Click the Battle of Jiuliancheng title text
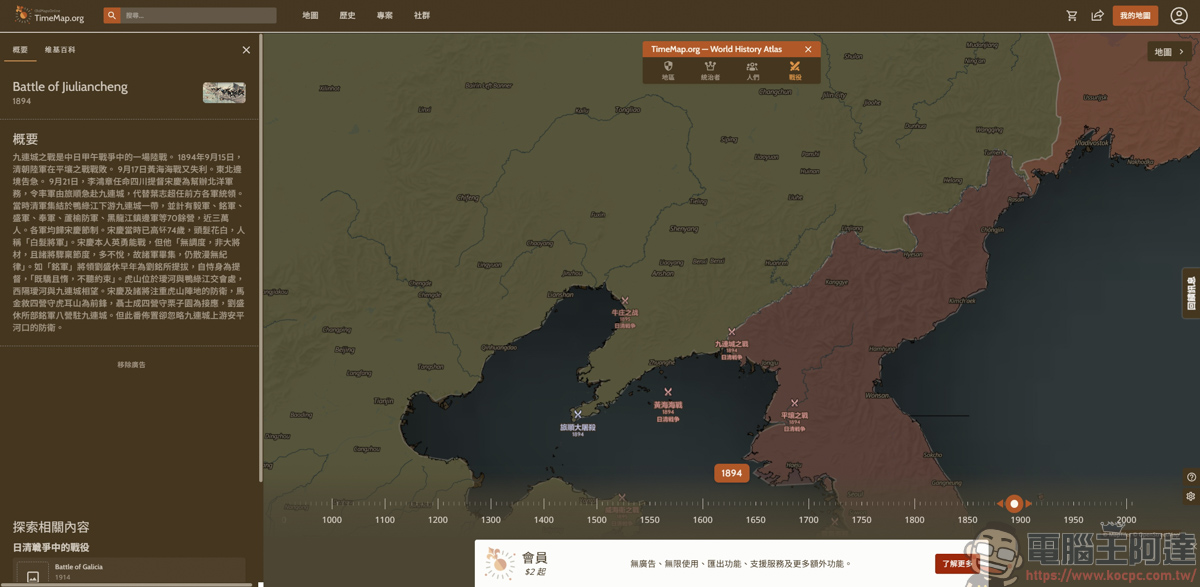 (70, 87)
